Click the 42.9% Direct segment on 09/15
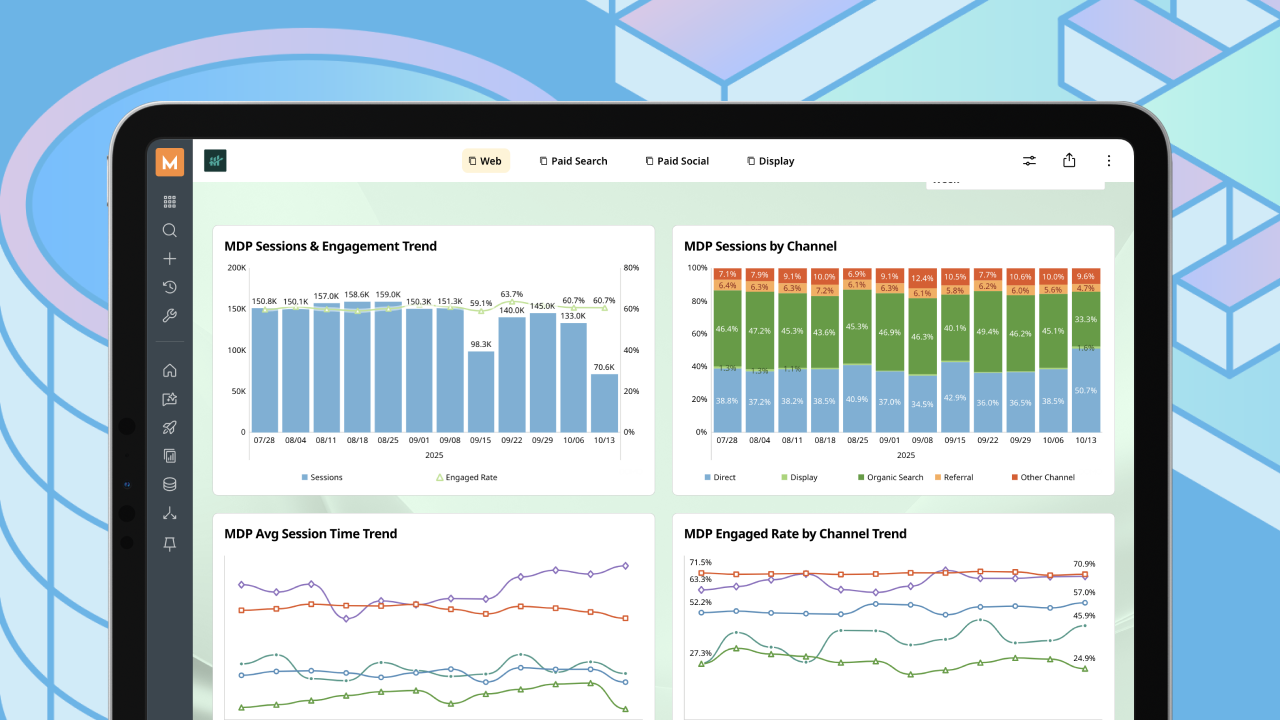The height and width of the screenshot is (720, 1280). pos(955,397)
